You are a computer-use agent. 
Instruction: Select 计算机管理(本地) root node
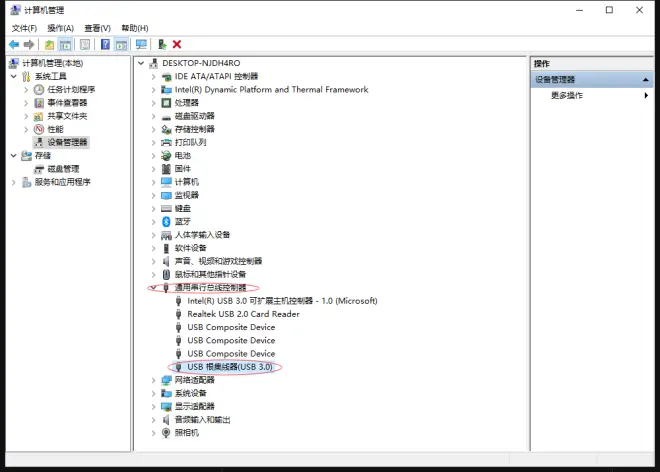53,63
